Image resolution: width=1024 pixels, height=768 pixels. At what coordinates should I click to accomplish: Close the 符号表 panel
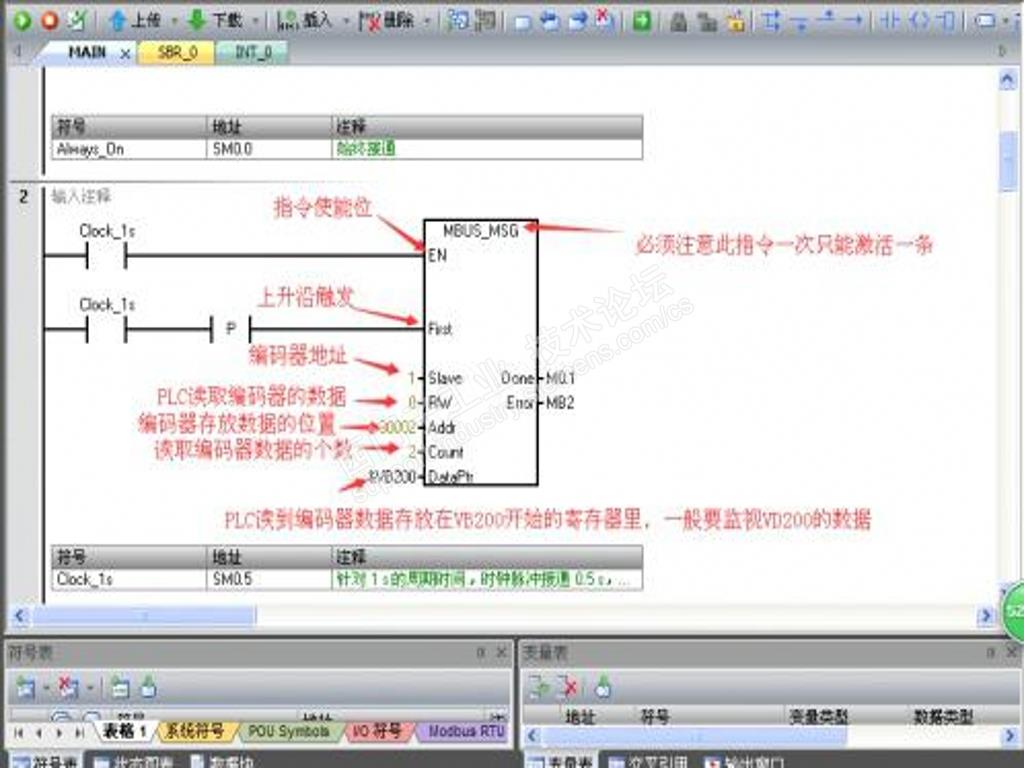tap(502, 652)
